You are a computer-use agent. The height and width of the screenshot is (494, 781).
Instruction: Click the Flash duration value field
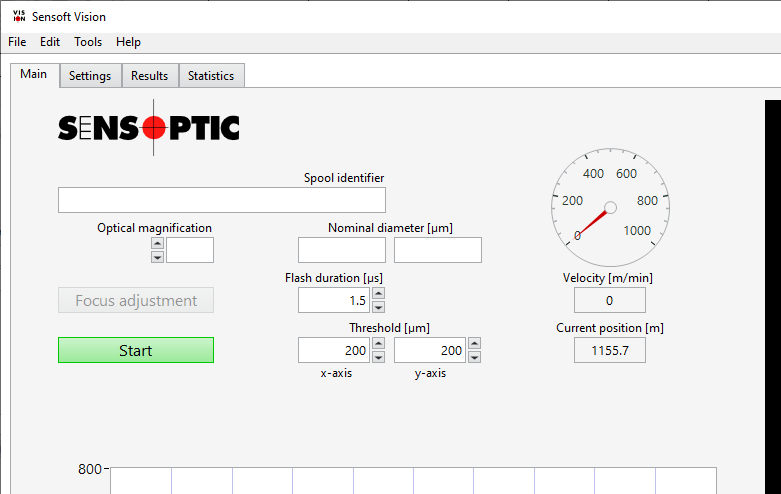point(334,300)
